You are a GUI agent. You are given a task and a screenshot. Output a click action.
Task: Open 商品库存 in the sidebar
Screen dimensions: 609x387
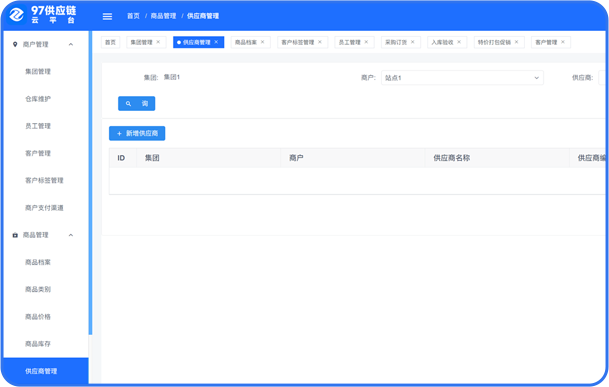tap(38, 344)
